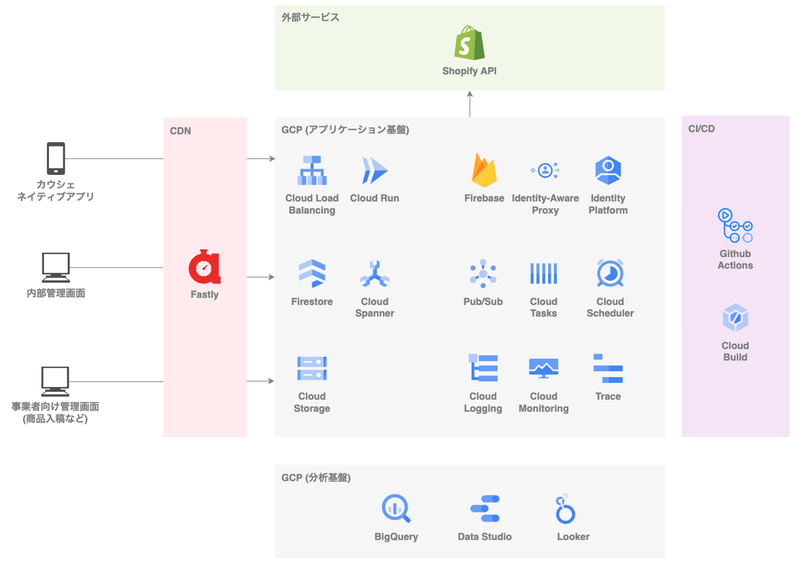Click the Shopify API shopping bag icon

click(469, 43)
